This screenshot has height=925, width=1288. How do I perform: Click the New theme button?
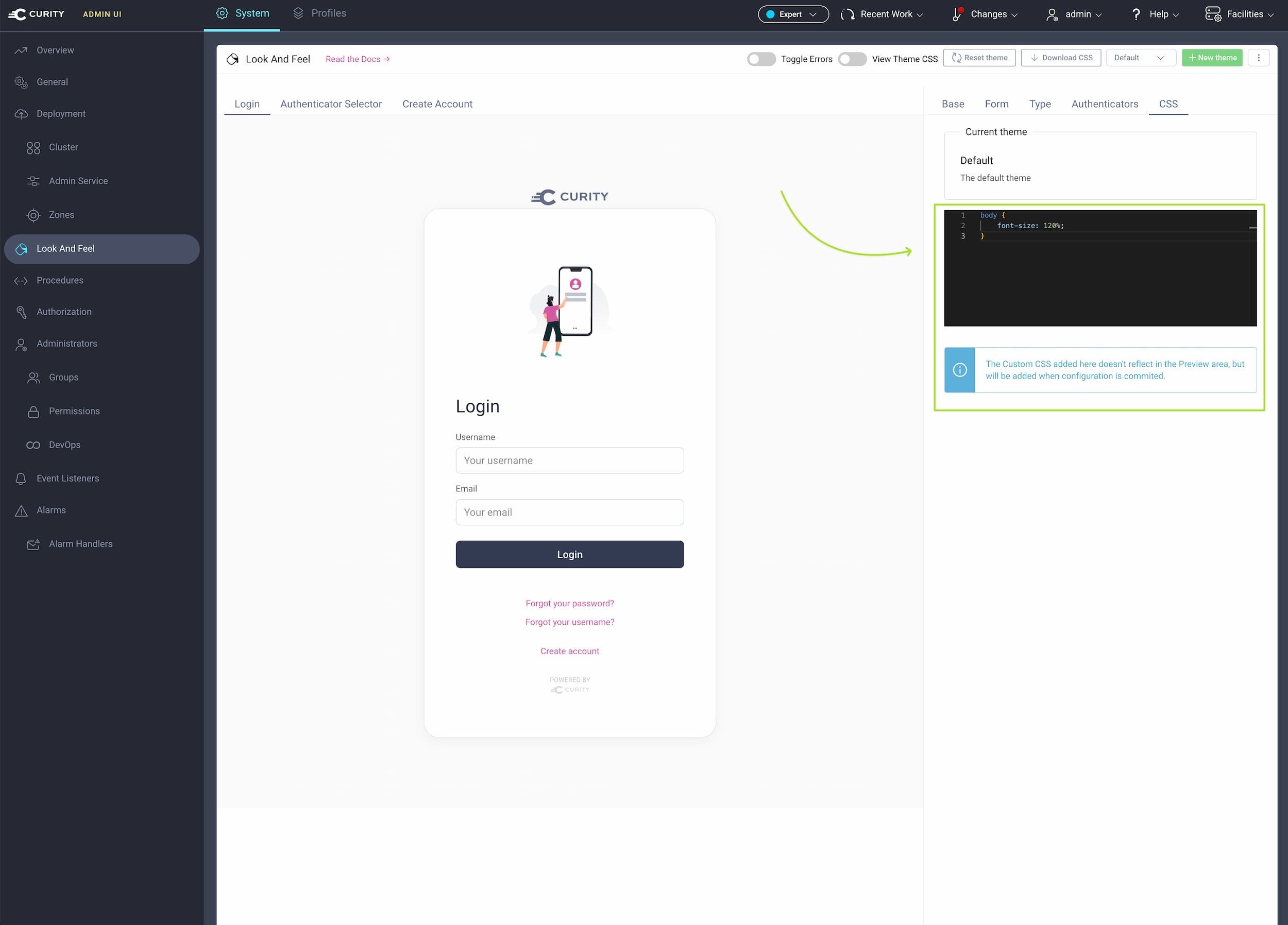1212,57
